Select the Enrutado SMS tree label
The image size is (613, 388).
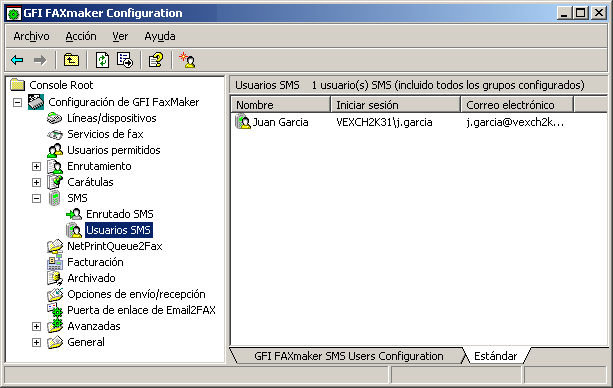click(120, 214)
